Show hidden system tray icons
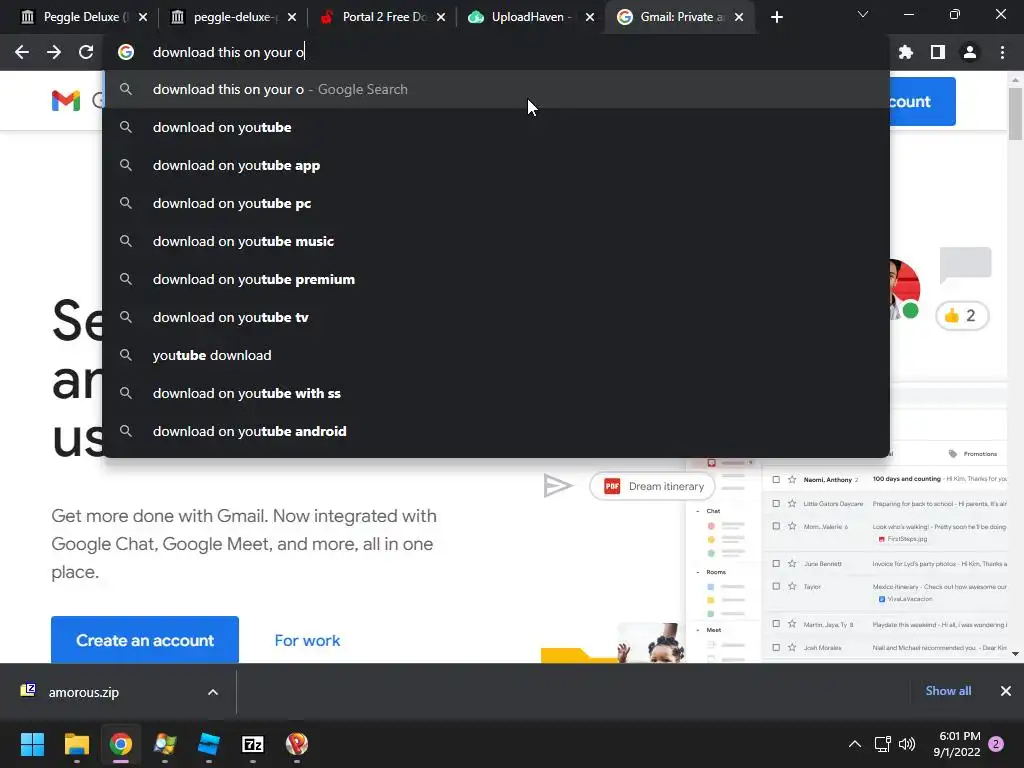1024x768 pixels. point(854,744)
